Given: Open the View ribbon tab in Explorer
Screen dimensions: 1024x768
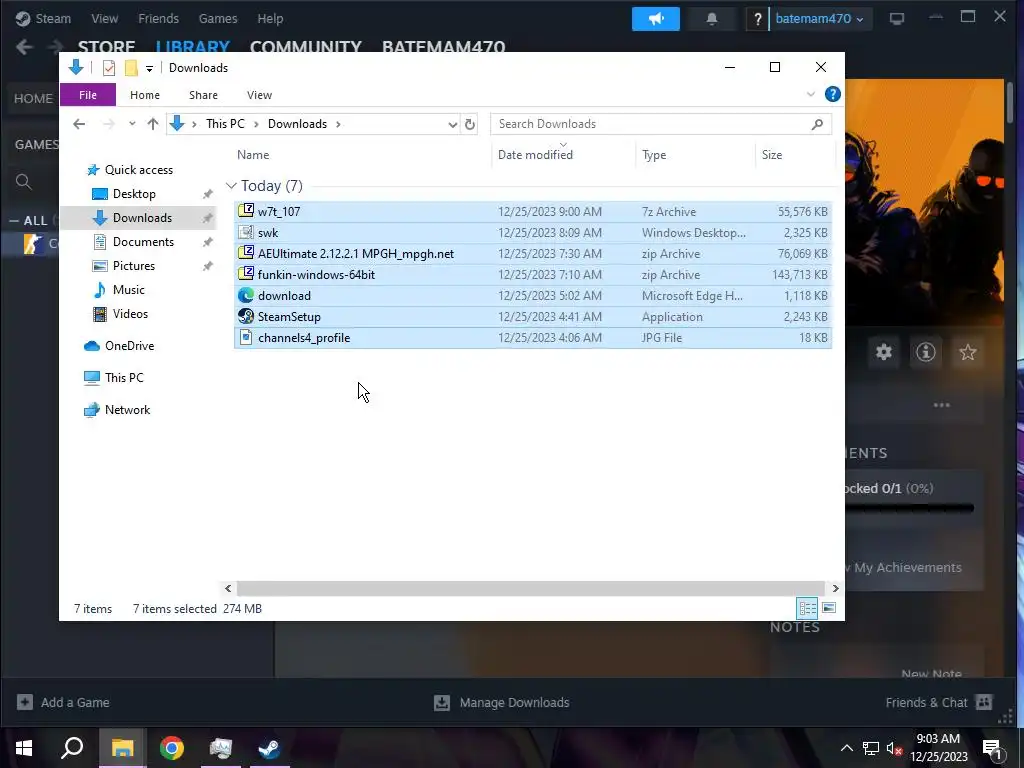Looking at the screenshot, I should (x=259, y=95).
